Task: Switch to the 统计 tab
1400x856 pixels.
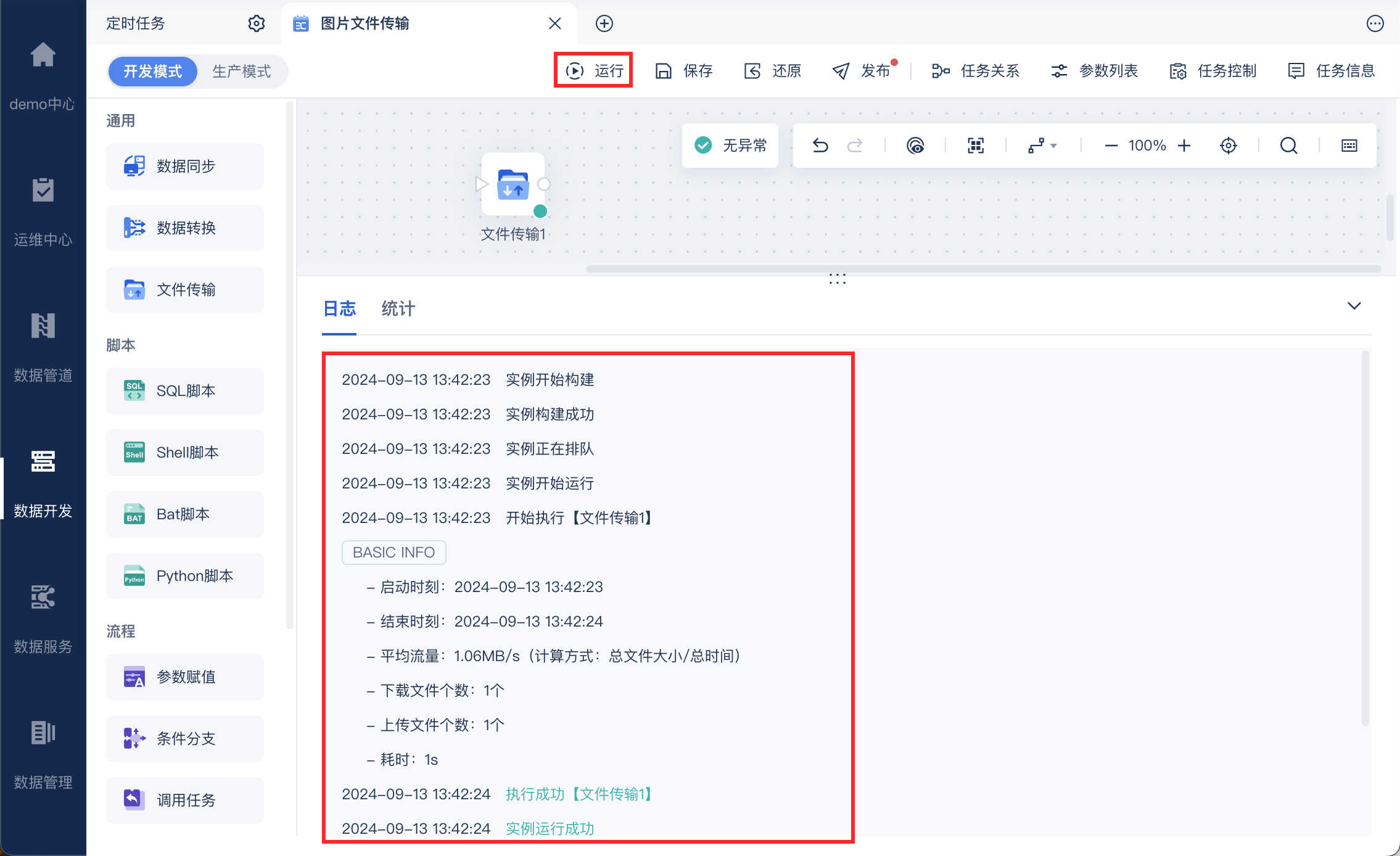Action: 398,308
